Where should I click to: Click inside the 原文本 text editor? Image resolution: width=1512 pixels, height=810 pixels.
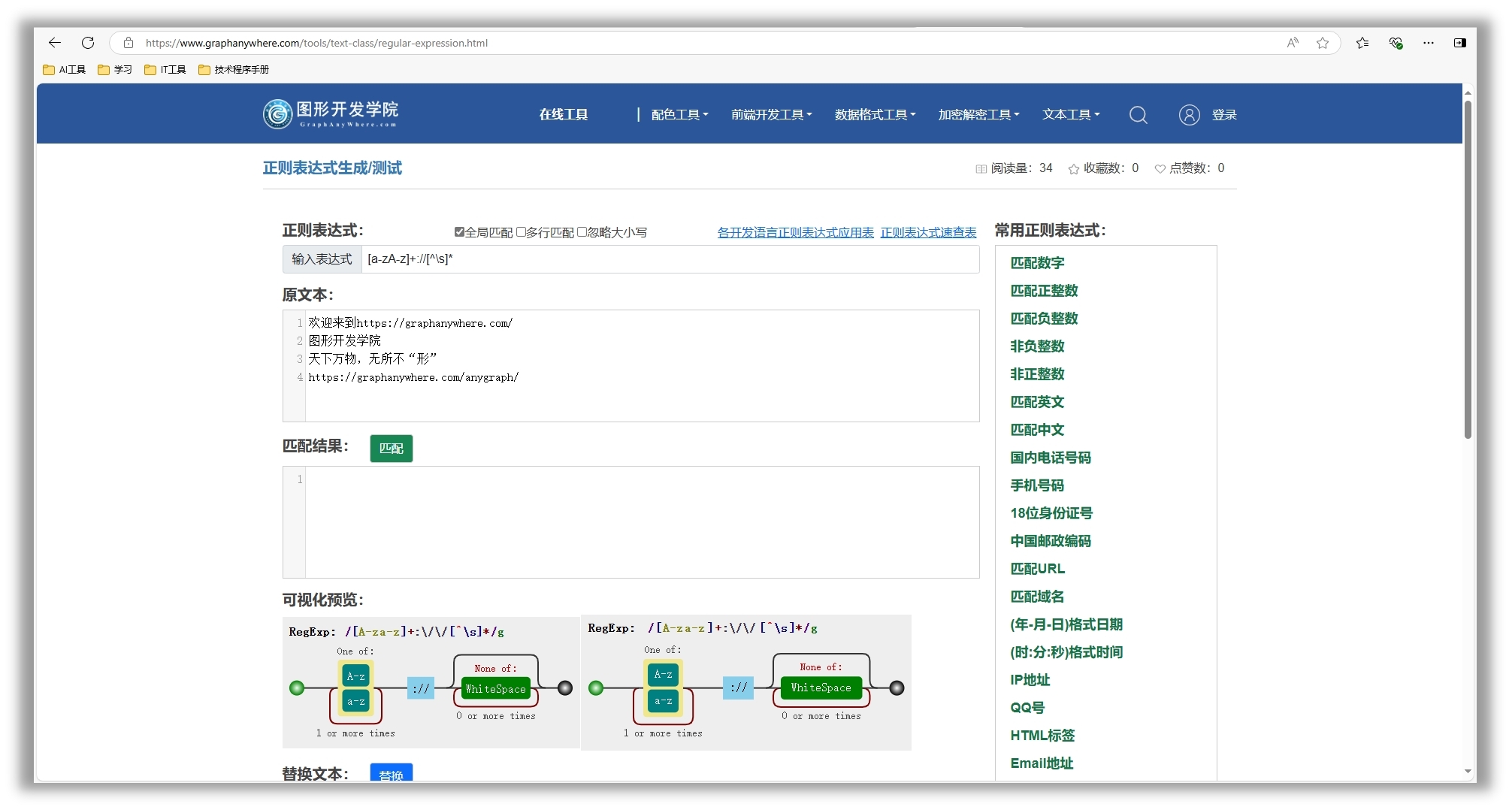coord(641,366)
